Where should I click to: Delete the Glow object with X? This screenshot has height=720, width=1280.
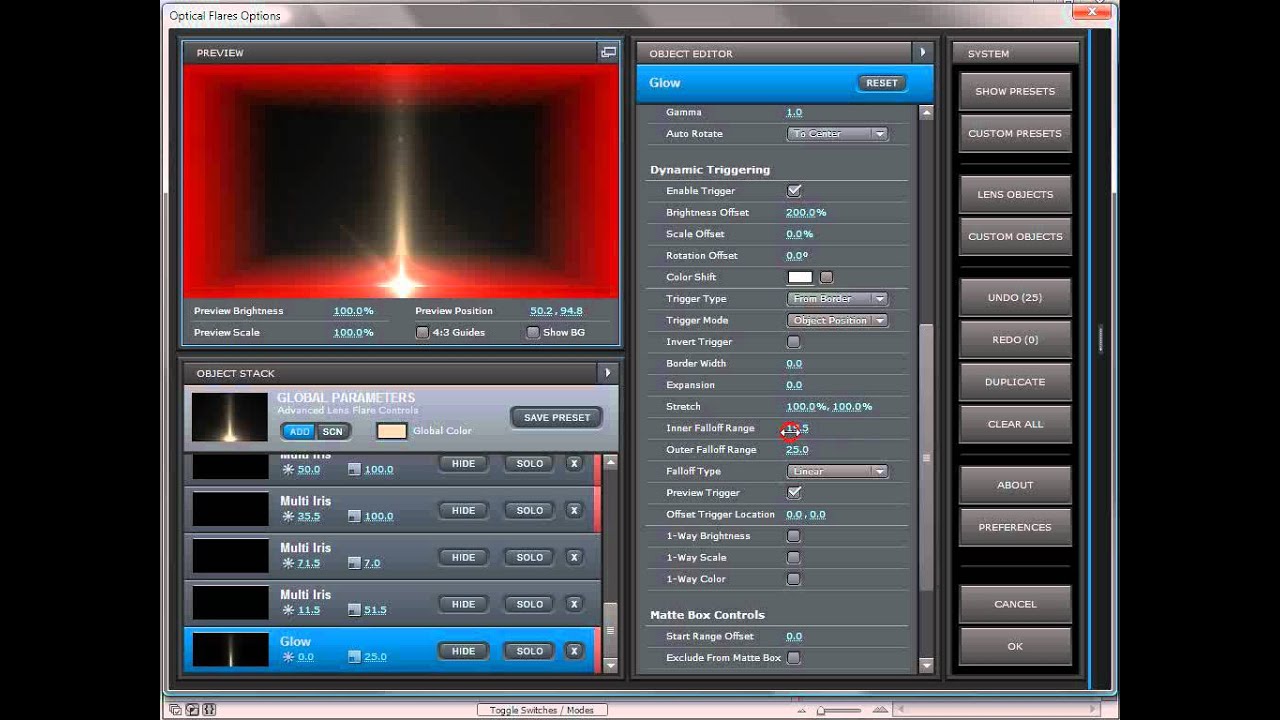(574, 651)
